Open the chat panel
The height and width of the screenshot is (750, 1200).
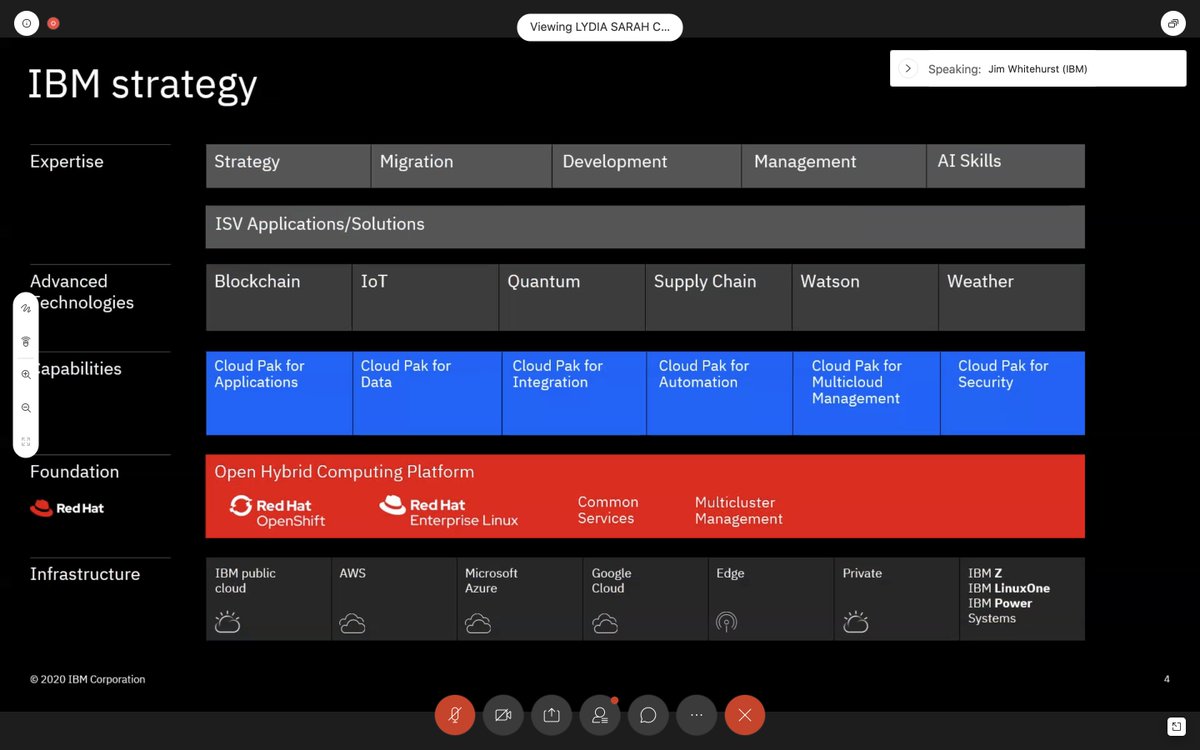pos(648,715)
